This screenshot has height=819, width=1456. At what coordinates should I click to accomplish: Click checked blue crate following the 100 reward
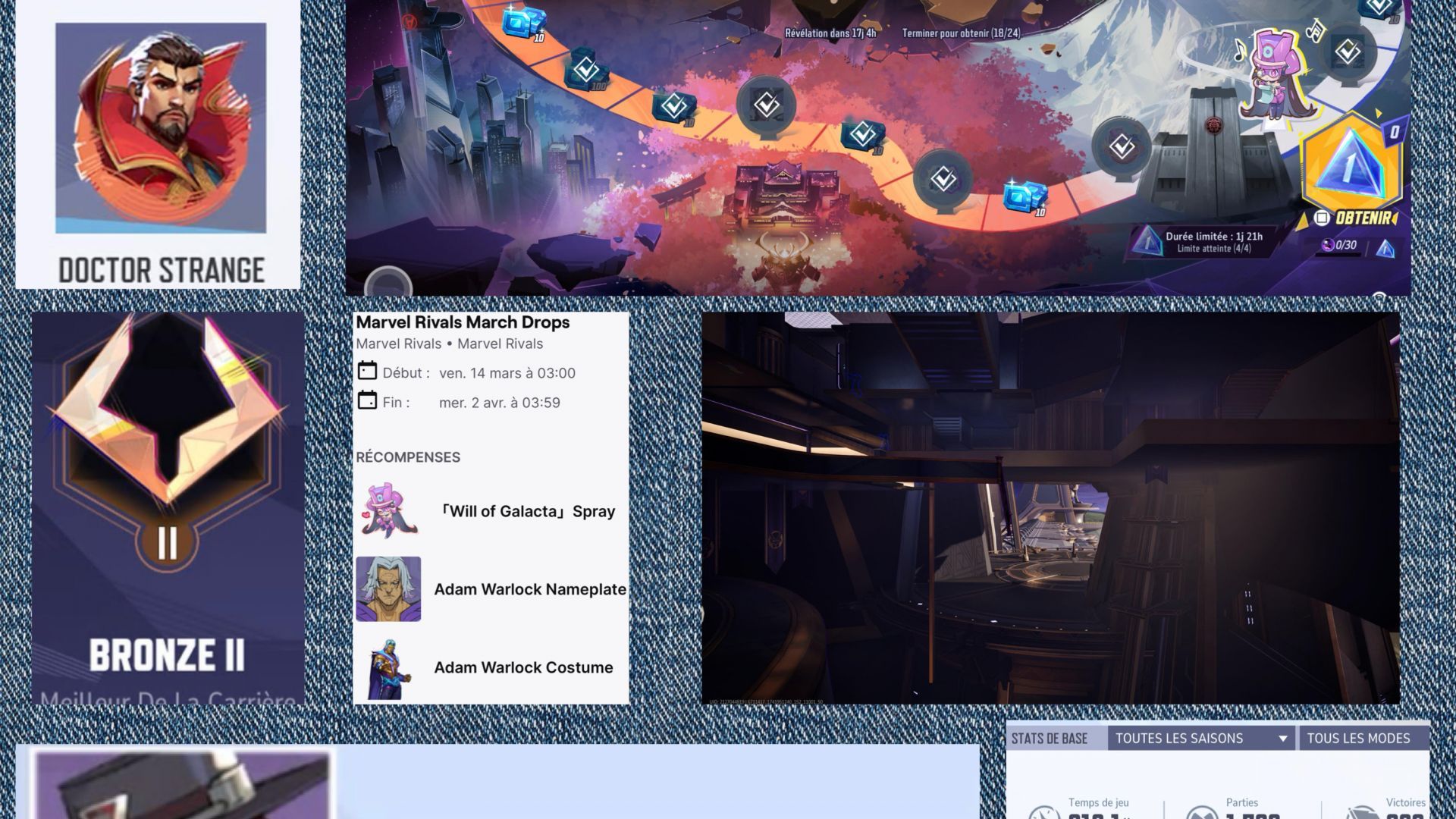click(673, 108)
